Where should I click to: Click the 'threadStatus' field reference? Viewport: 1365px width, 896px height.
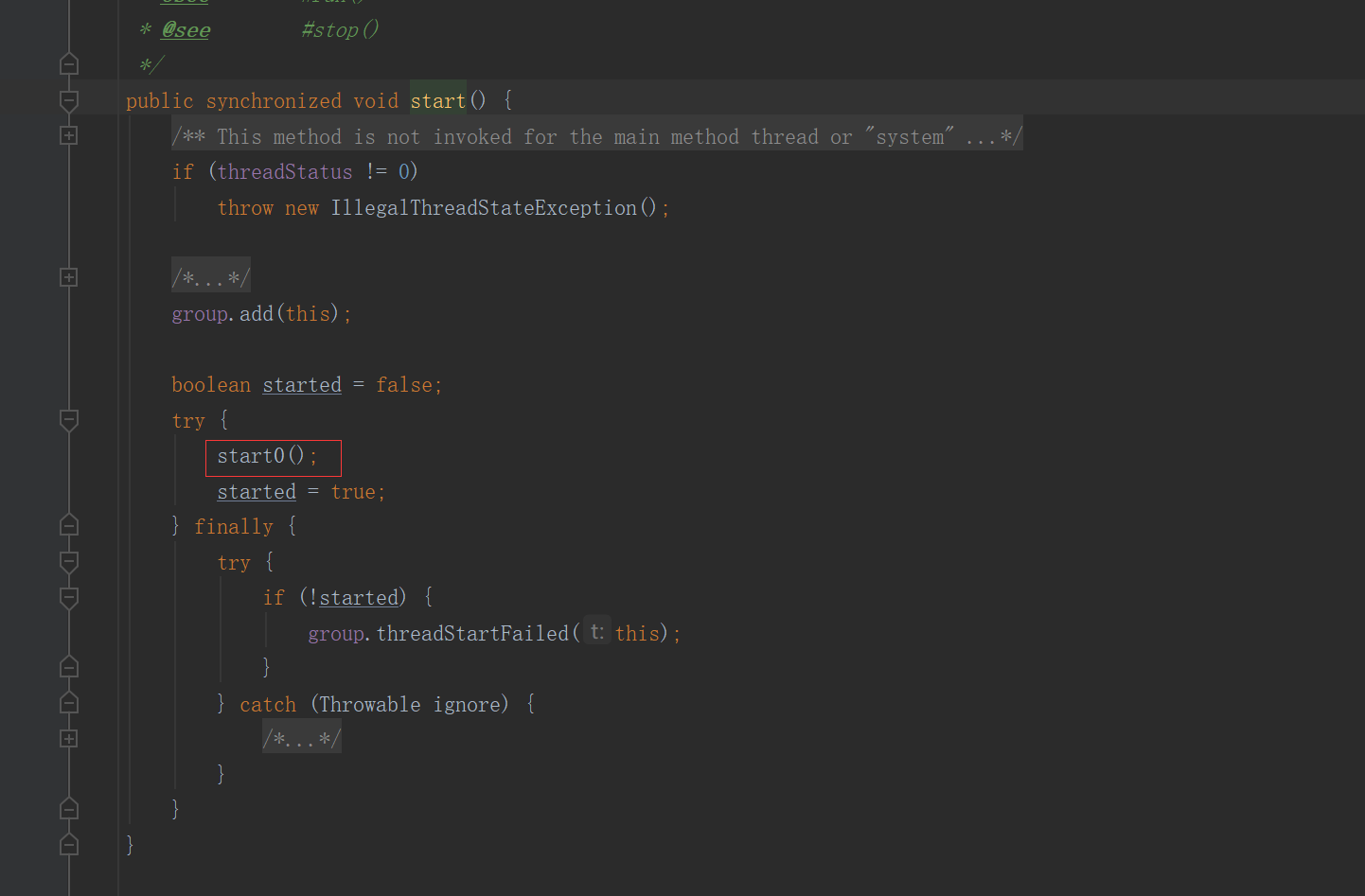coord(285,171)
